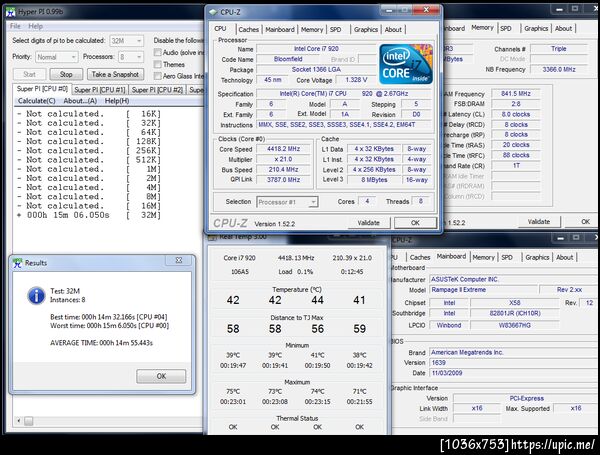This screenshot has width=600, height=455.
Task: Click the CPU-Z title bar icon
Action: coord(213,12)
